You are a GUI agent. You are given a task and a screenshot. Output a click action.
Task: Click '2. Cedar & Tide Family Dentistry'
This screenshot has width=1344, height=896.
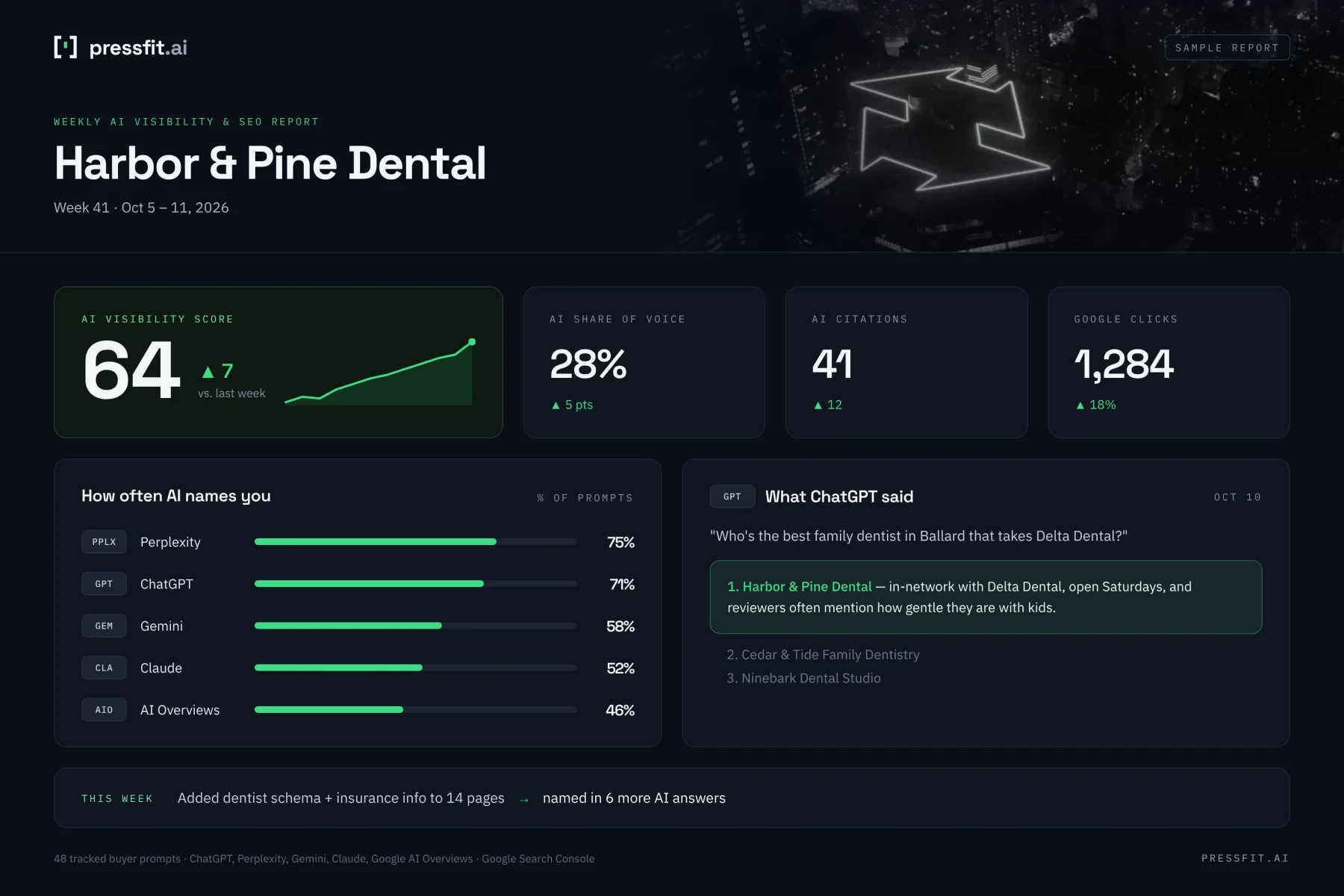tap(823, 655)
